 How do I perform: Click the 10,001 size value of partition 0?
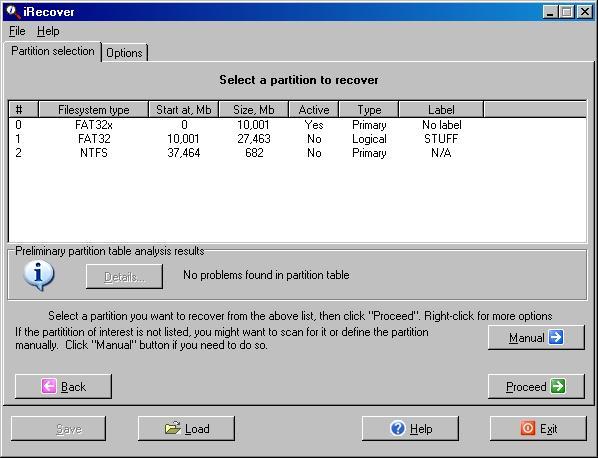(254, 125)
